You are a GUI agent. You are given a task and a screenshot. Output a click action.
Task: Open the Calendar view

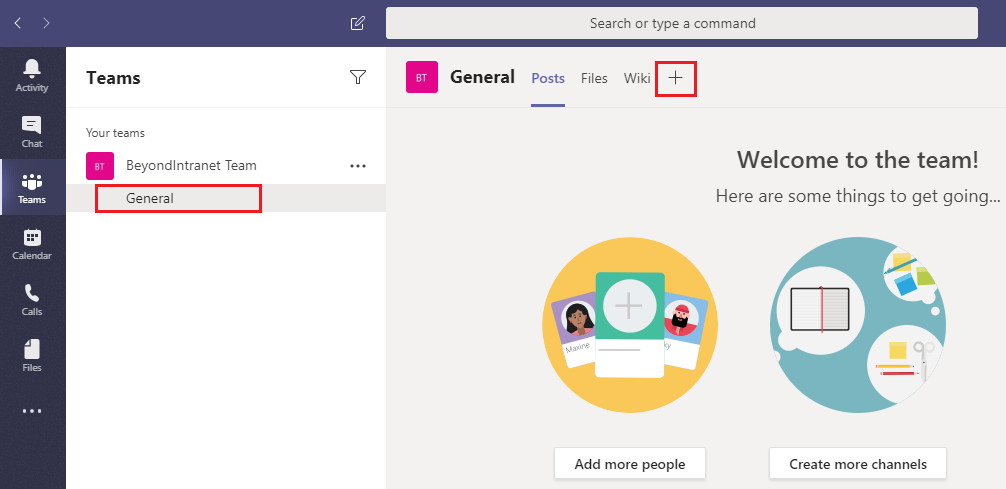[x=32, y=244]
